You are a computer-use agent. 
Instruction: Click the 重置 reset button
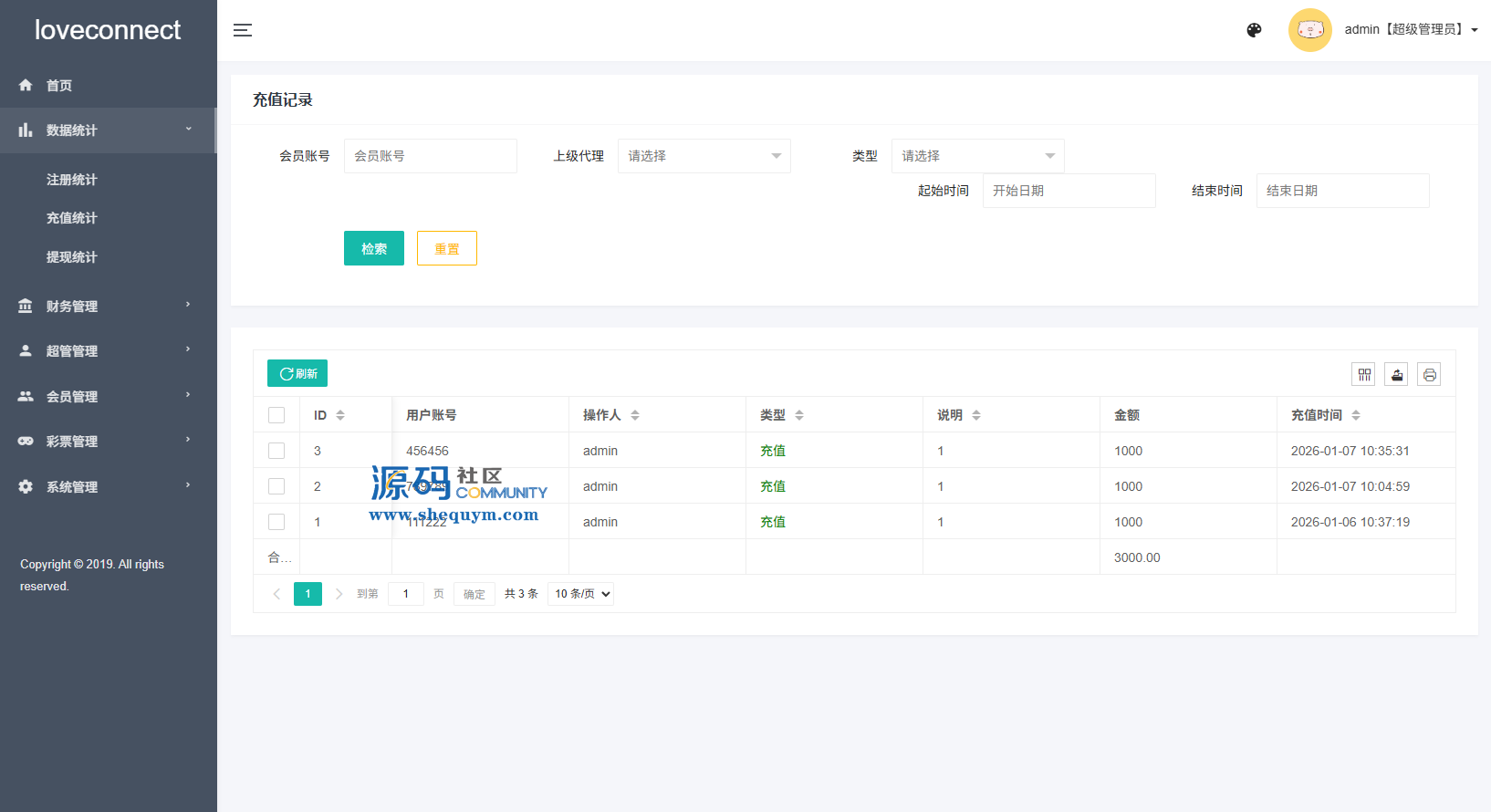click(447, 248)
